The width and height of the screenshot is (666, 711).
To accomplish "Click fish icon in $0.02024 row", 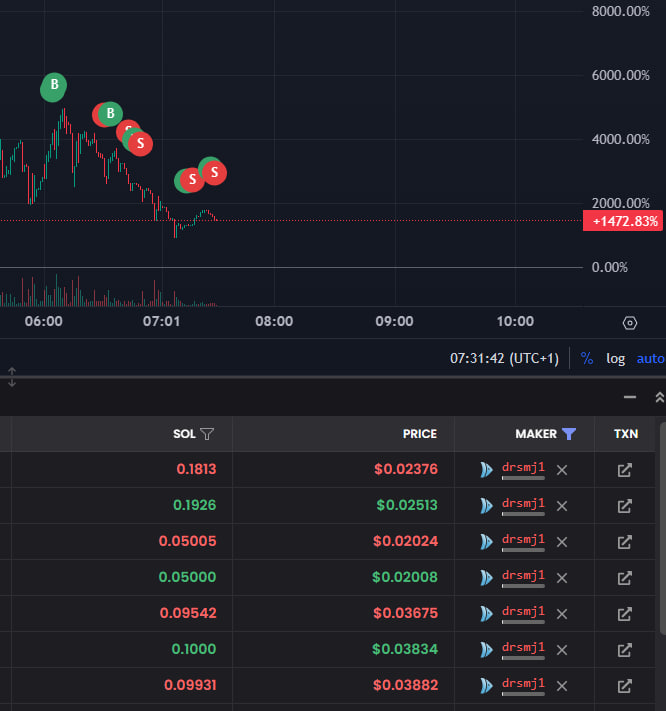I will click(486, 541).
